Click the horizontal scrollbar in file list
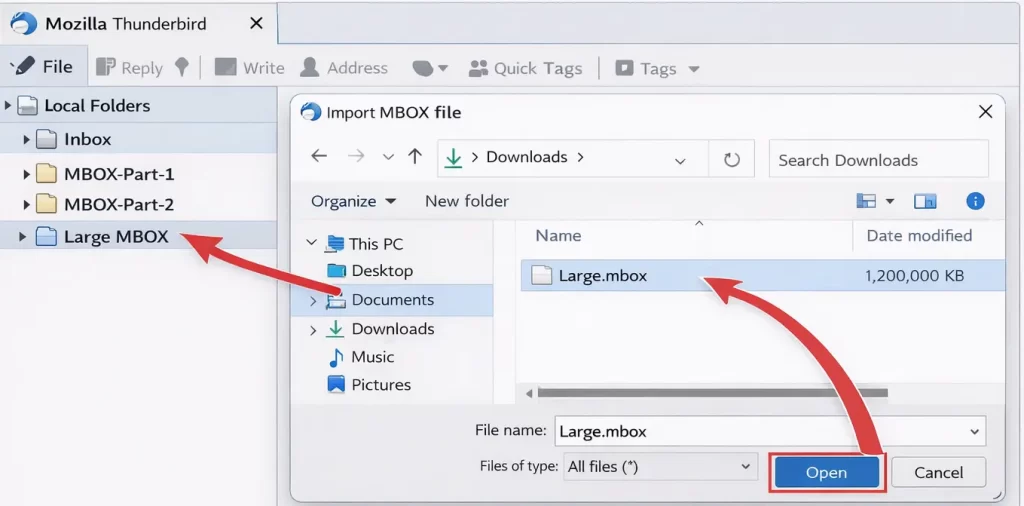The height and width of the screenshot is (506, 1024). coord(712,393)
